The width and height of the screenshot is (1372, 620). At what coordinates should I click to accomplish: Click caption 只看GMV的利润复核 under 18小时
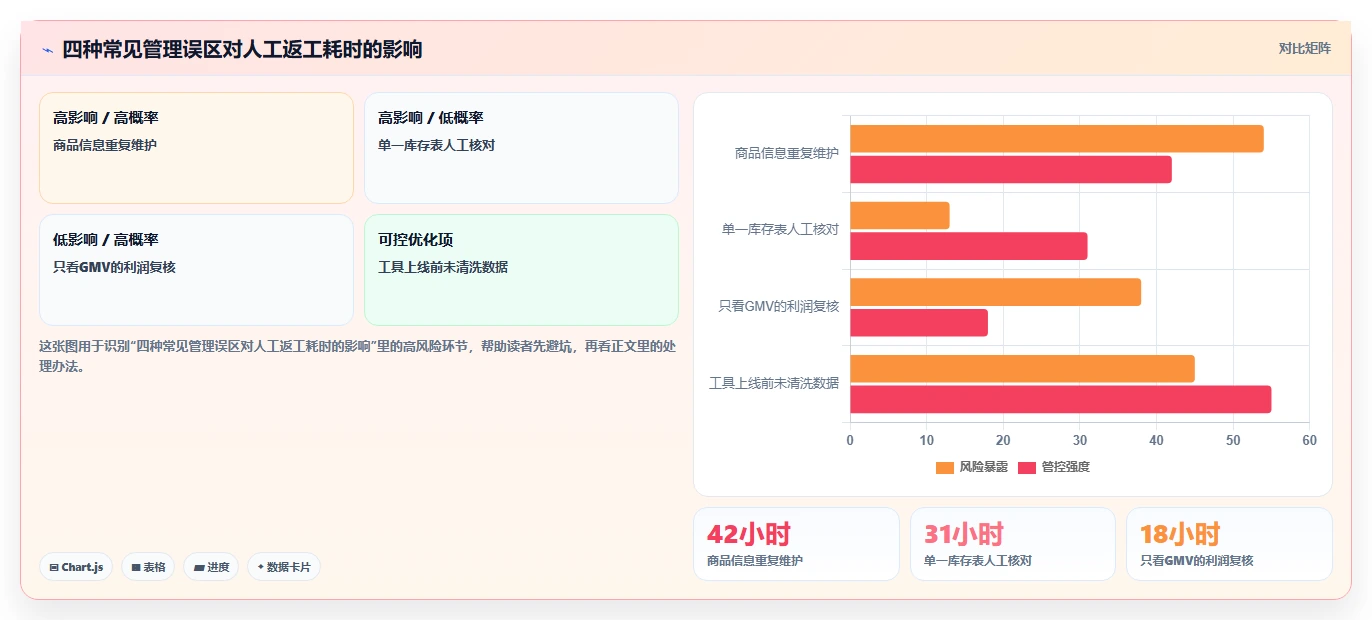pyautogui.click(x=1196, y=561)
